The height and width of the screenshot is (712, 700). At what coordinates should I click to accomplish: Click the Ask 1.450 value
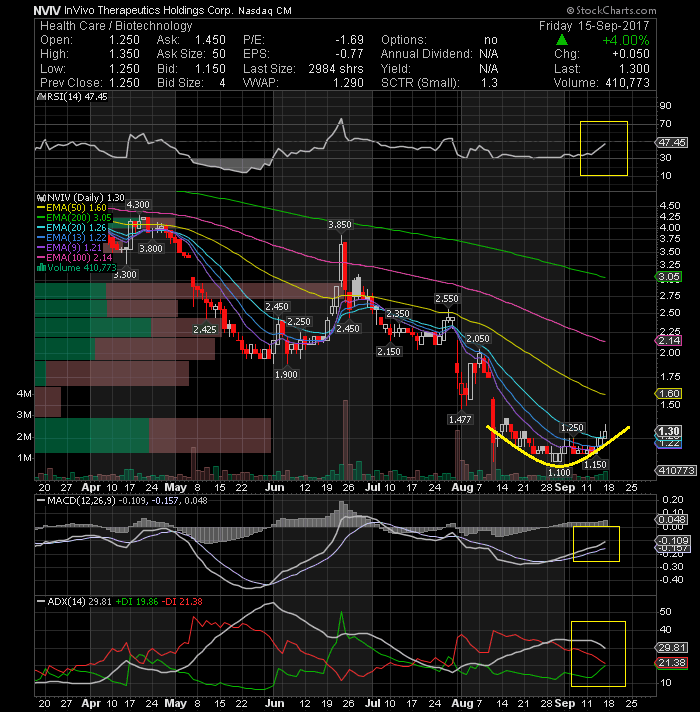[x=210, y=40]
